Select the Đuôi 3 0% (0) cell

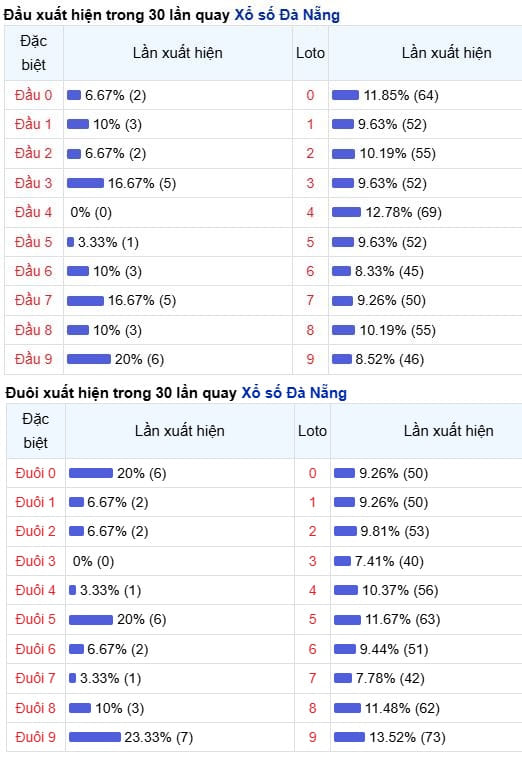(x=93, y=561)
